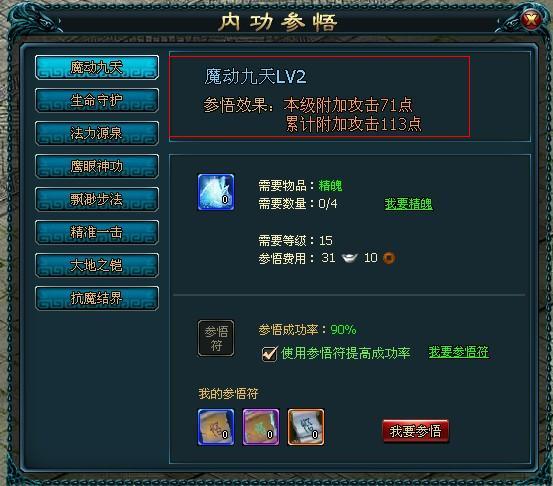Choose the 飘渺步法 skill tab
Image resolution: width=553 pixels, height=486 pixels.
pos(97,199)
